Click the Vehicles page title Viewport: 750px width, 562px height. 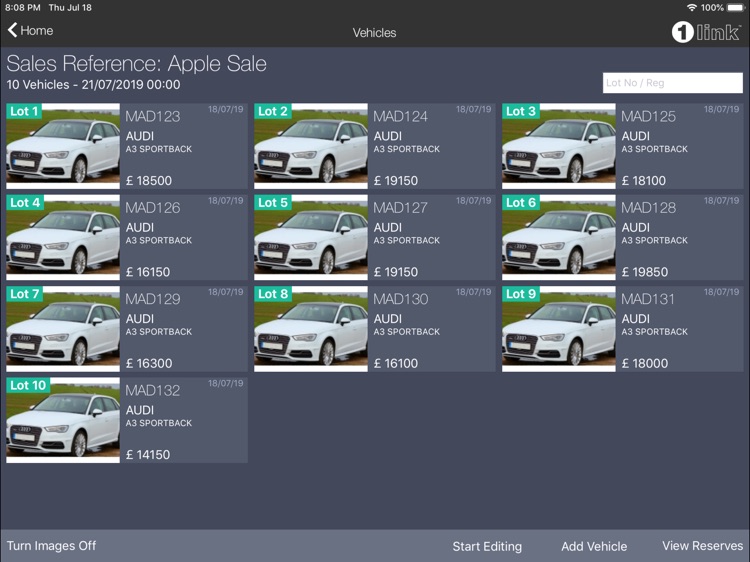(x=375, y=33)
